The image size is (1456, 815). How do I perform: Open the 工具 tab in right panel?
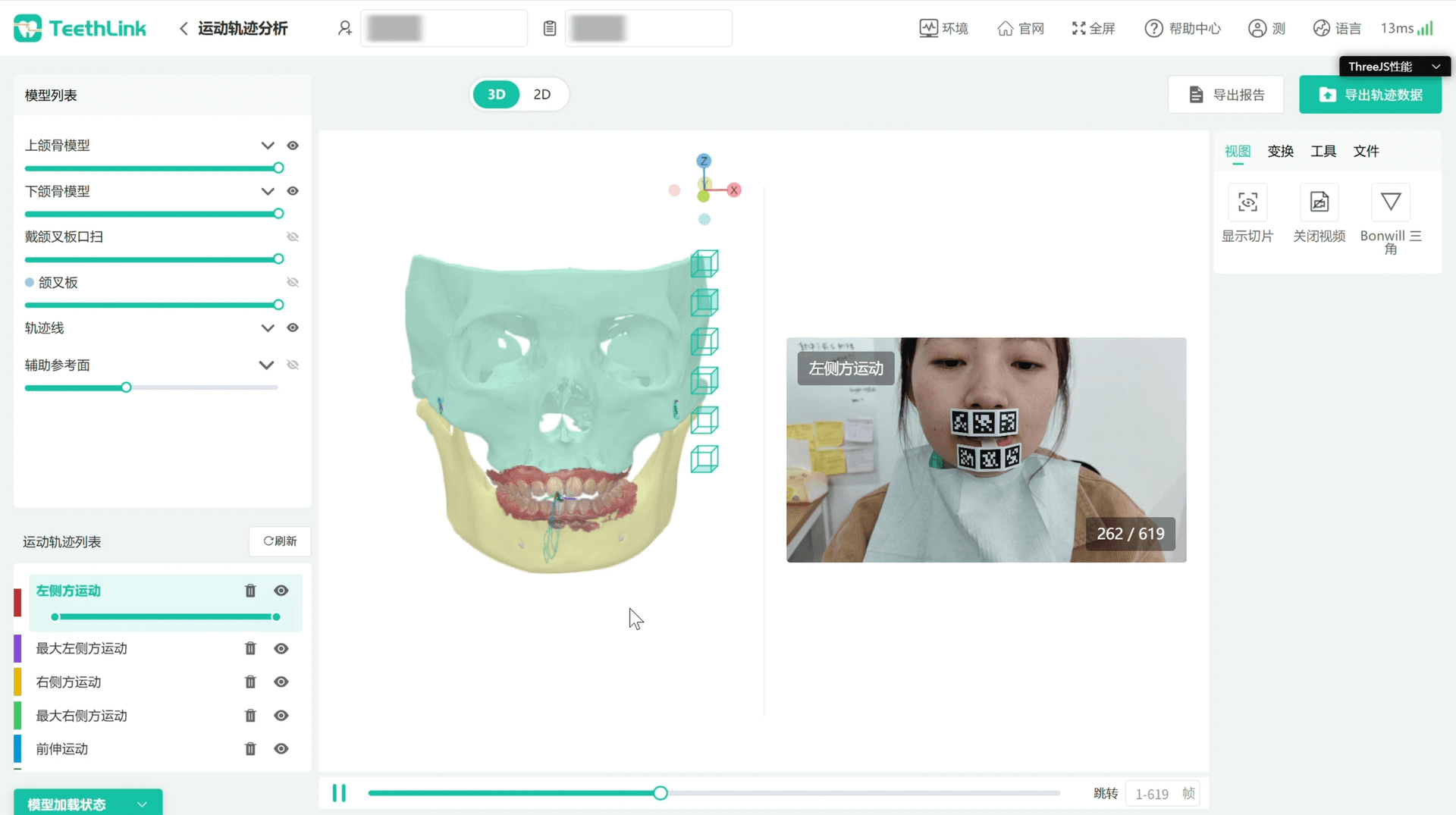tap(1323, 152)
